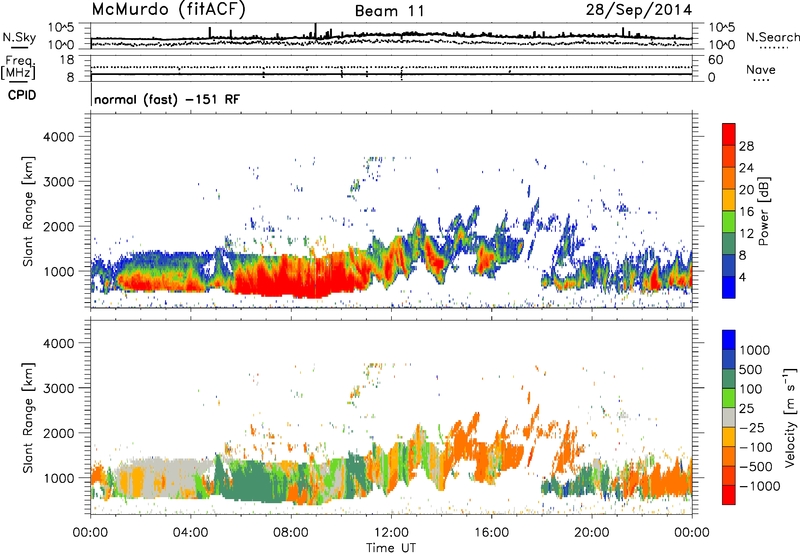
Task: Click the date 28/Sep/2014
Action: tap(639, 10)
